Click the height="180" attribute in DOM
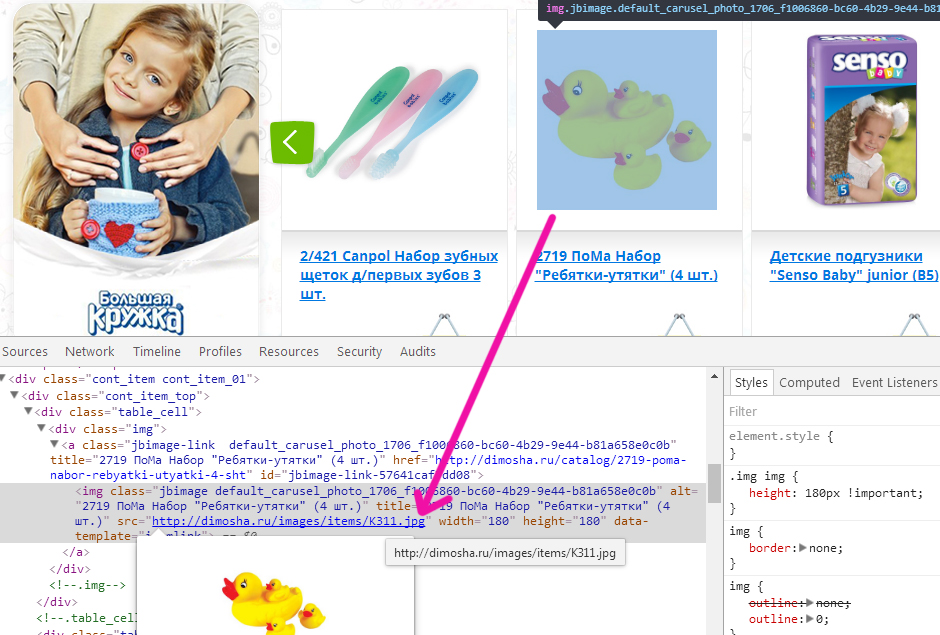 point(565,521)
